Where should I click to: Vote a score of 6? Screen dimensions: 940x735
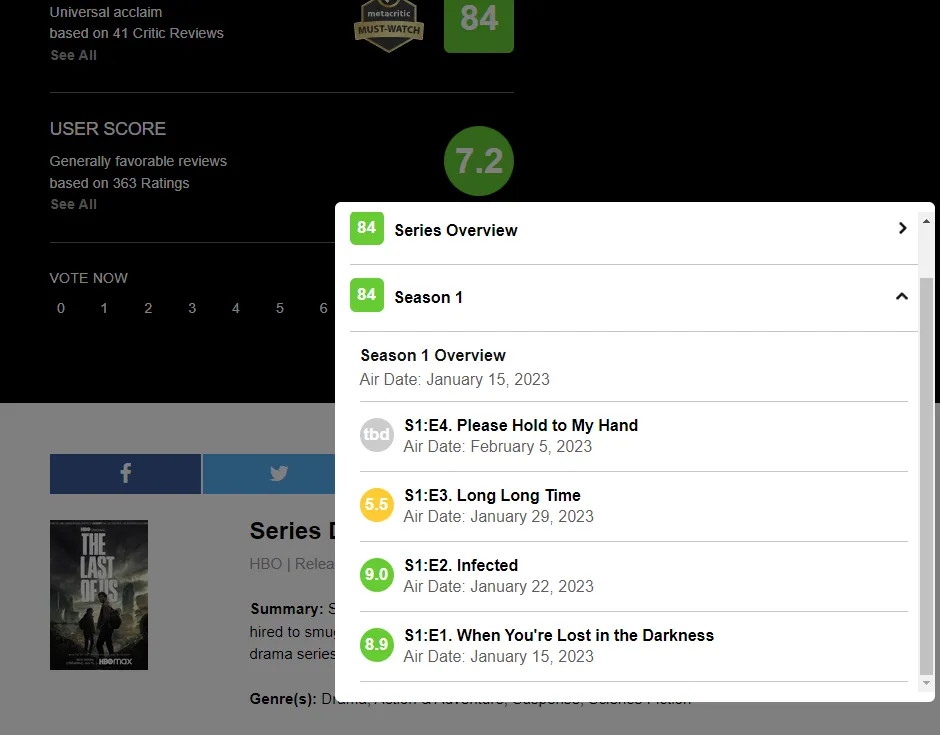click(323, 308)
